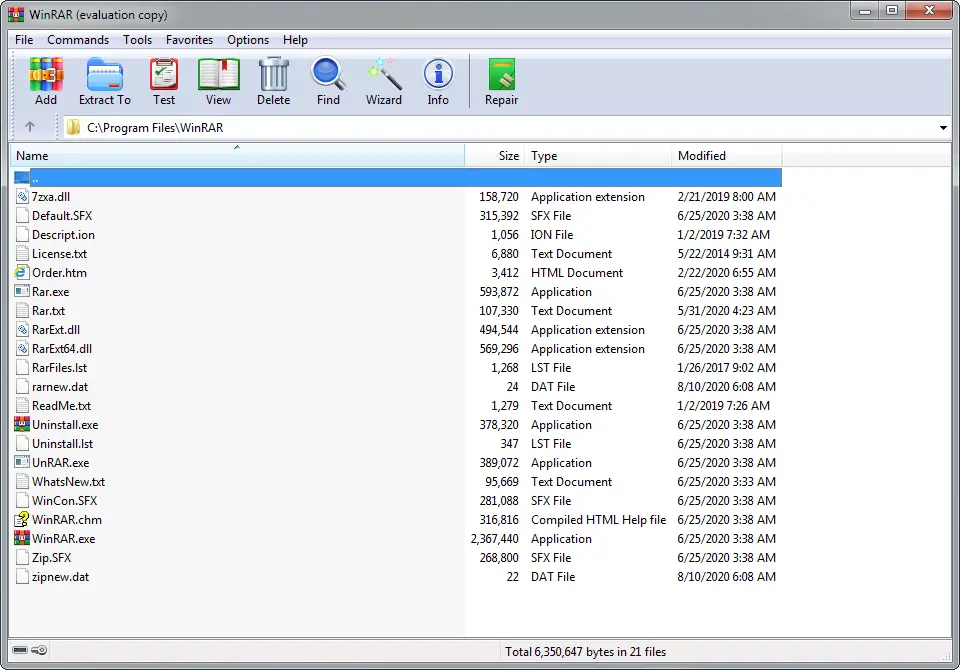This screenshot has width=960, height=670.
Task: Open the Commands menu
Action: [x=78, y=40]
